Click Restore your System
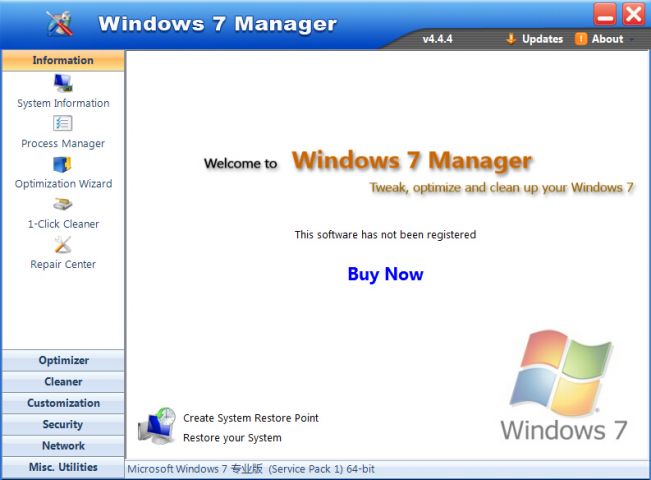 click(x=232, y=438)
